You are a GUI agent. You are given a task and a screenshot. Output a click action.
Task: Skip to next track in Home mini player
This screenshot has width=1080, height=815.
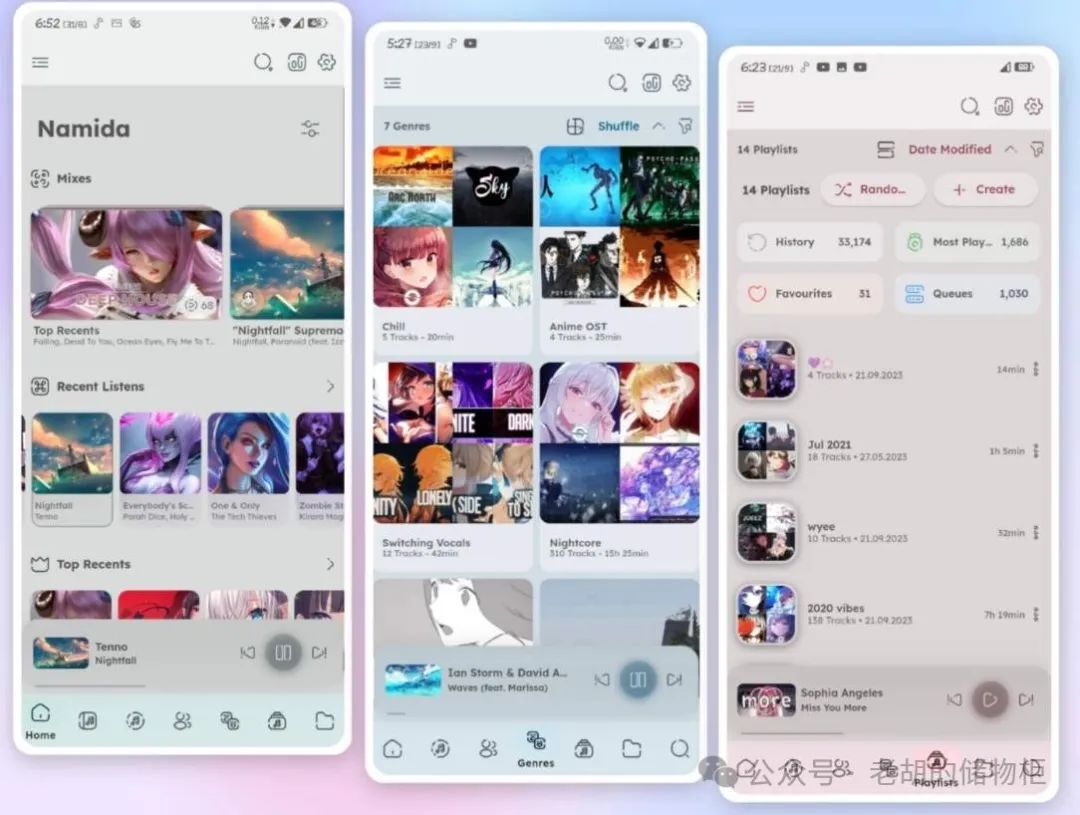point(319,652)
